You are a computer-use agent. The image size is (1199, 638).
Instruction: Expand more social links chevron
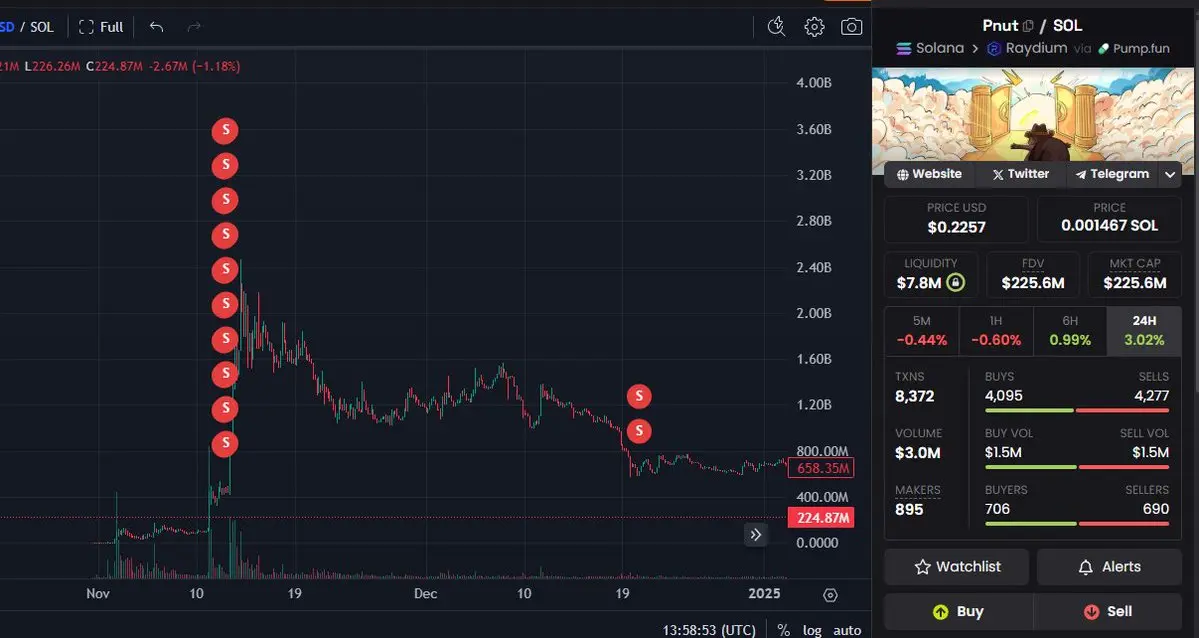pyautogui.click(x=1170, y=174)
